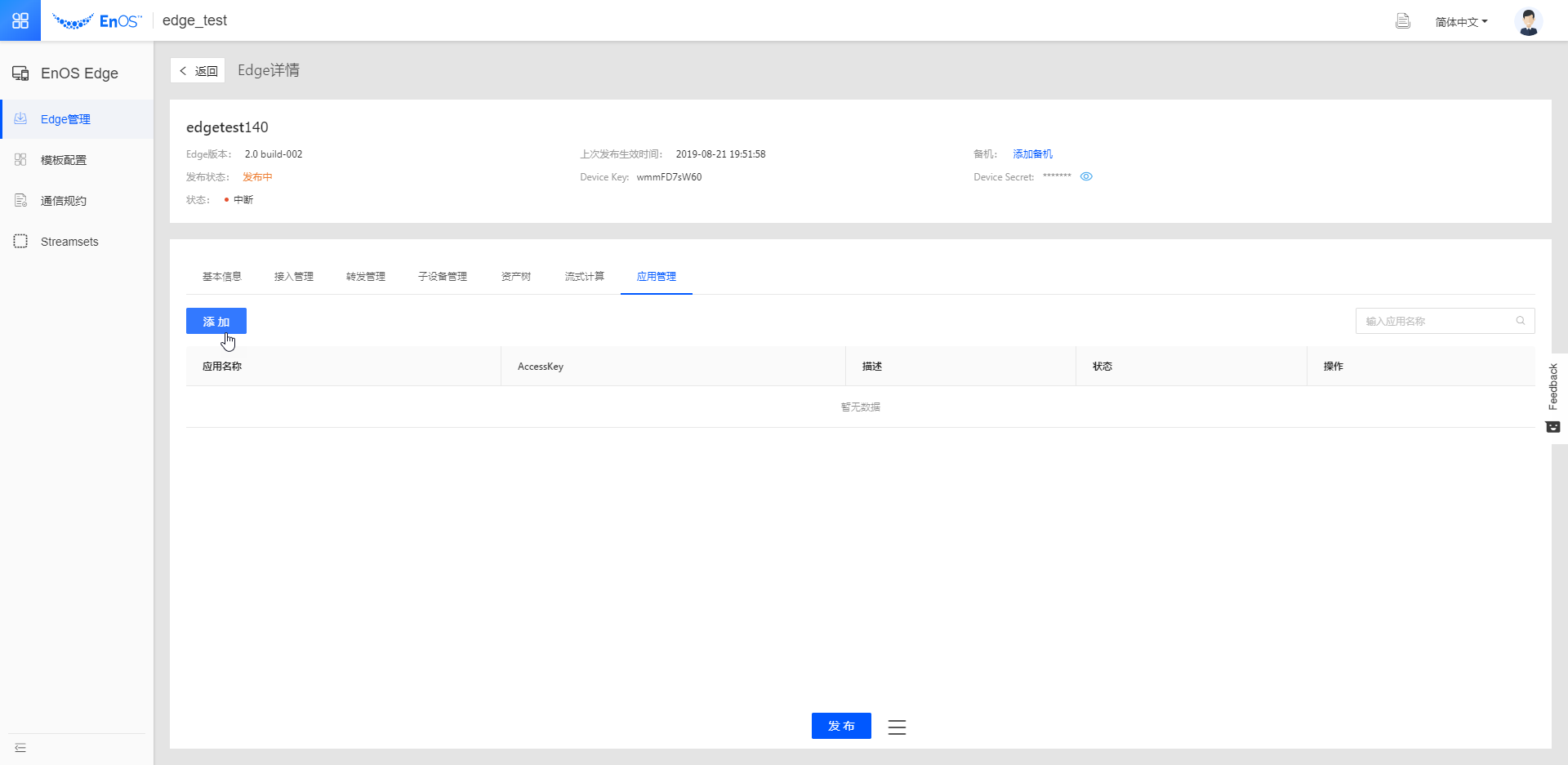The height and width of the screenshot is (765, 1568).
Task: Switch to the 基本信息 tab
Action: pos(221,277)
